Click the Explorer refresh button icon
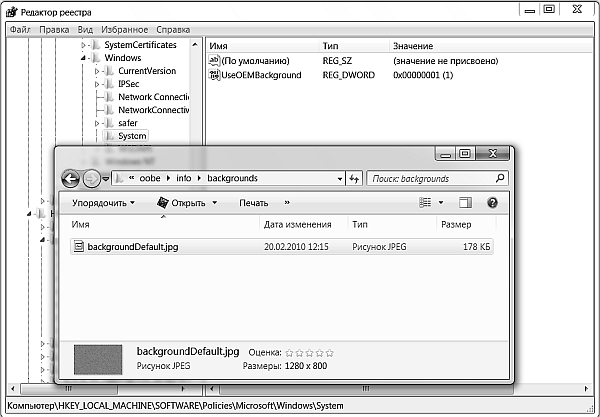600x417 pixels. (354, 179)
